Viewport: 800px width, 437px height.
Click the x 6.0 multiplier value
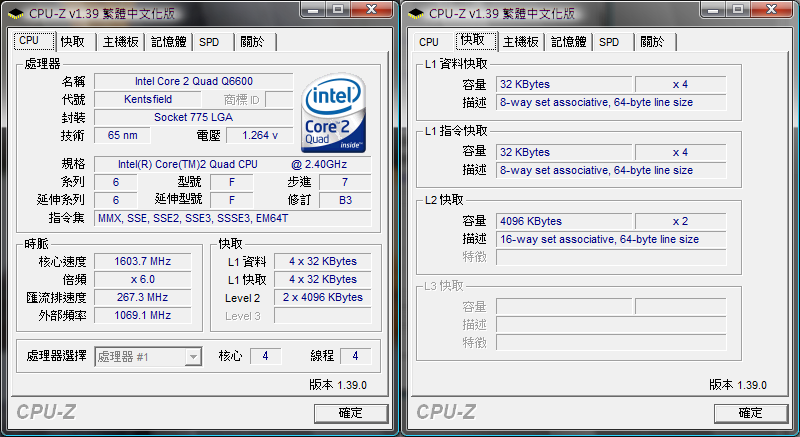pos(143,279)
